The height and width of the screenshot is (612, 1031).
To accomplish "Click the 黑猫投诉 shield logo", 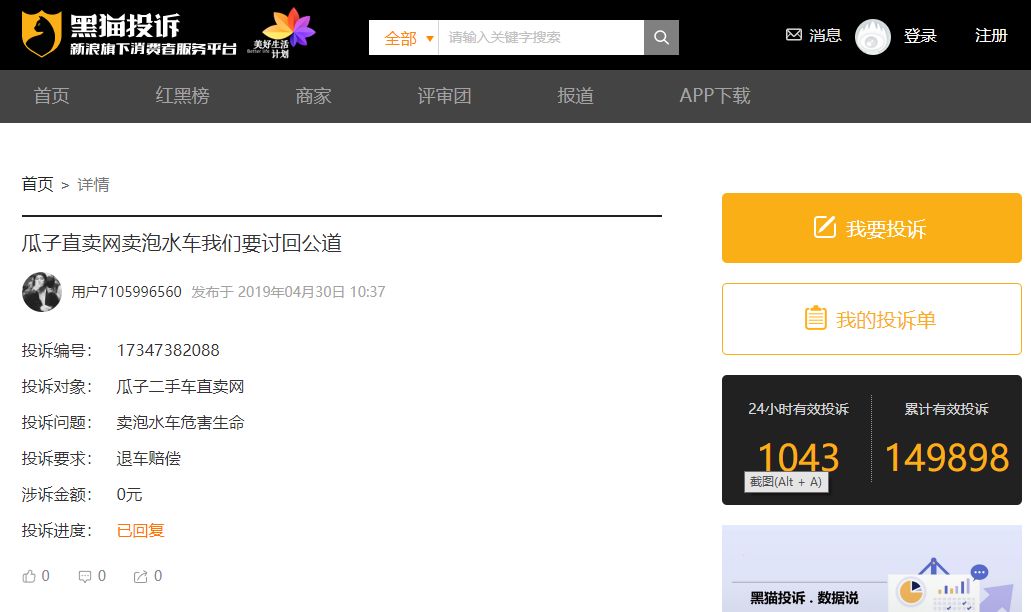I will (41, 34).
